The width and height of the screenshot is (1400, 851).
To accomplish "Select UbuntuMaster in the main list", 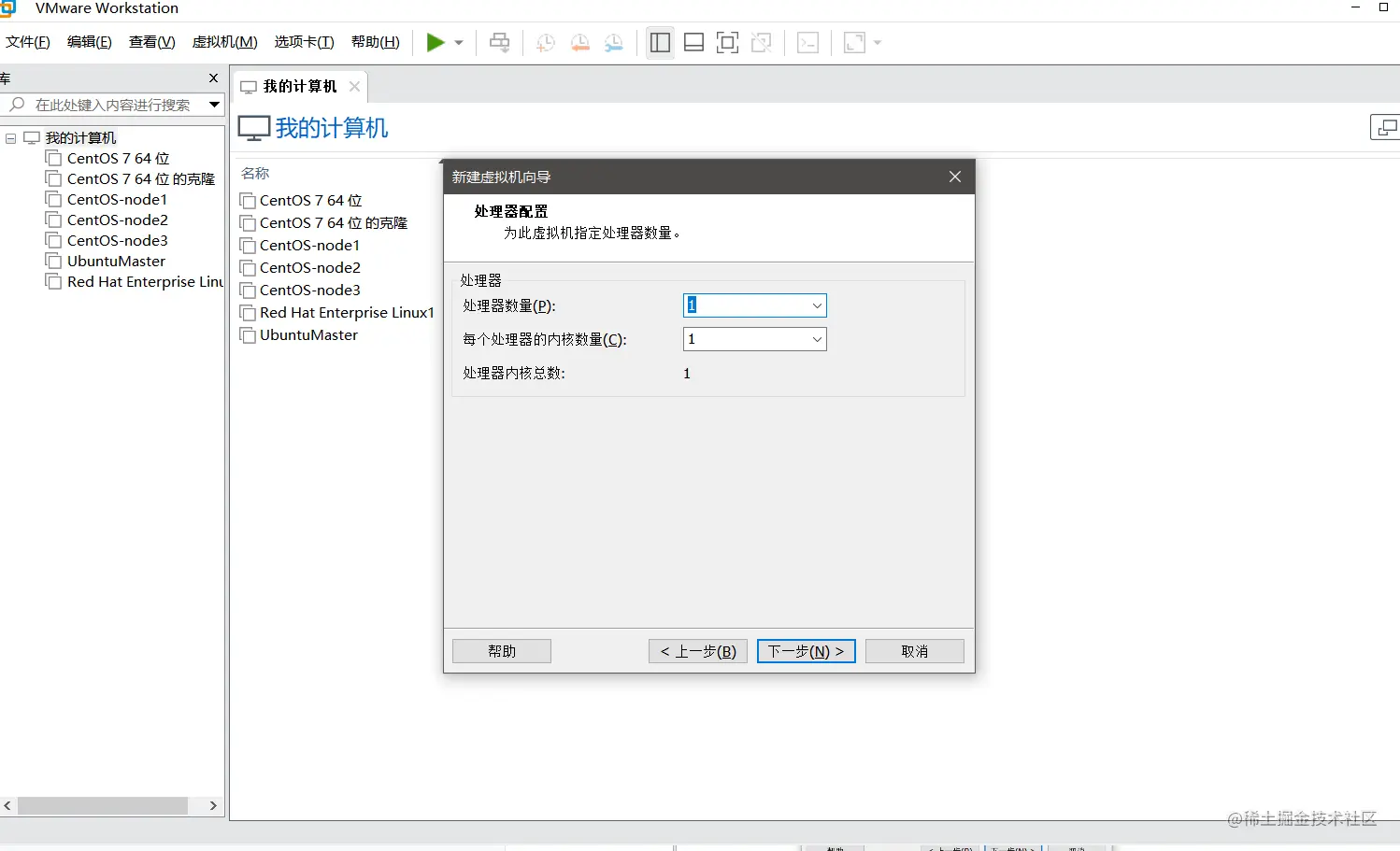I will pyautogui.click(x=308, y=335).
